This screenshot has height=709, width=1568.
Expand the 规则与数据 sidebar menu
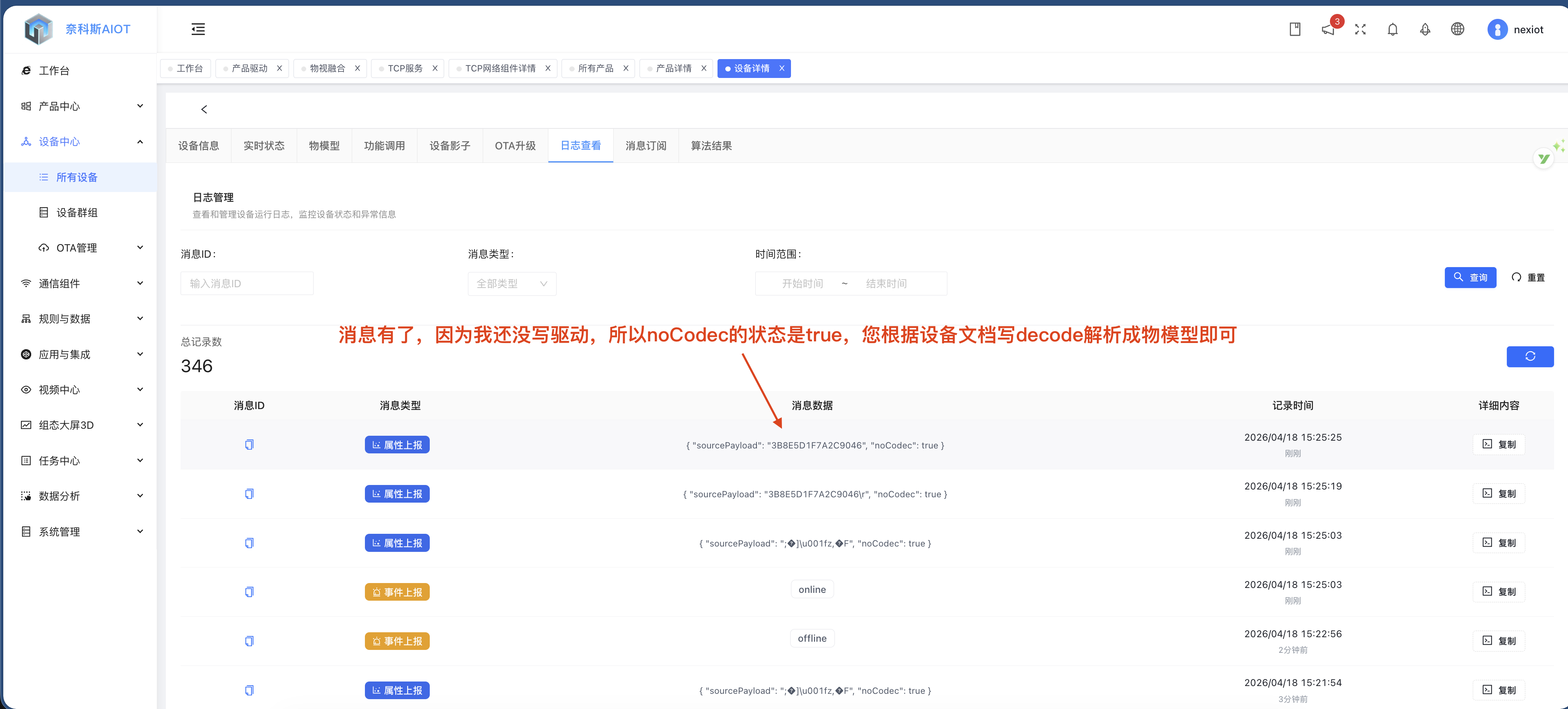tap(80, 319)
